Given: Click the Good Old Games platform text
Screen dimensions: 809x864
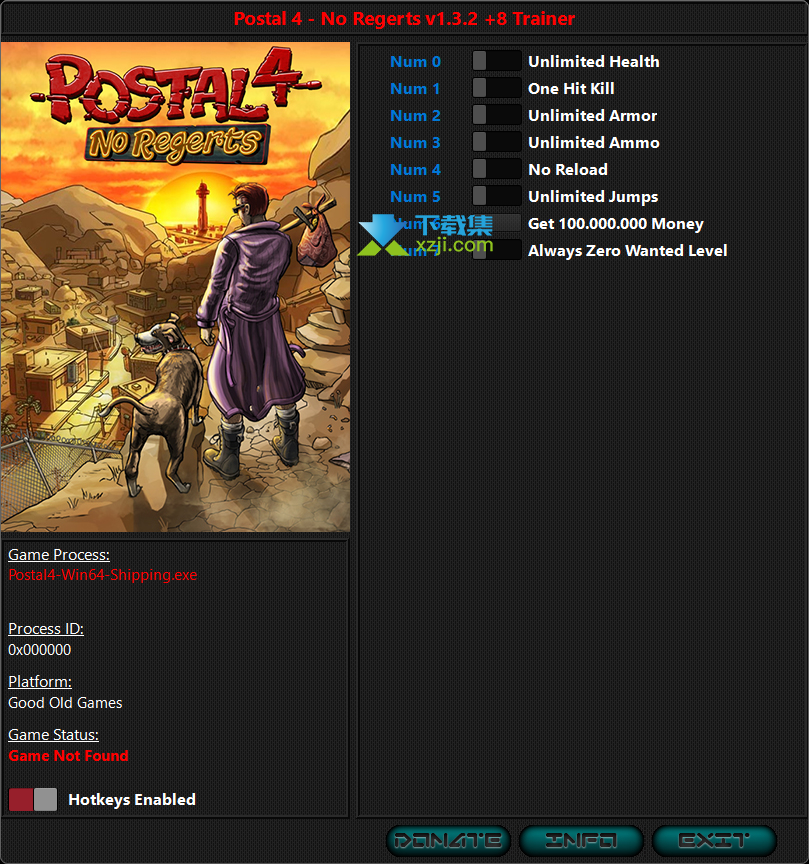Looking at the screenshot, I should coord(65,703).
